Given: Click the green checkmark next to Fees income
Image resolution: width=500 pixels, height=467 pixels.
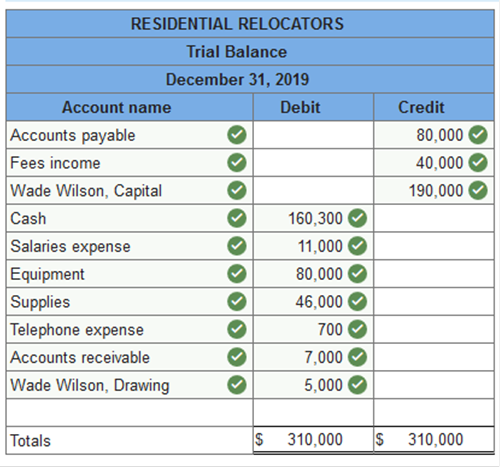Looking at the screenshot, I should [237, 163].
